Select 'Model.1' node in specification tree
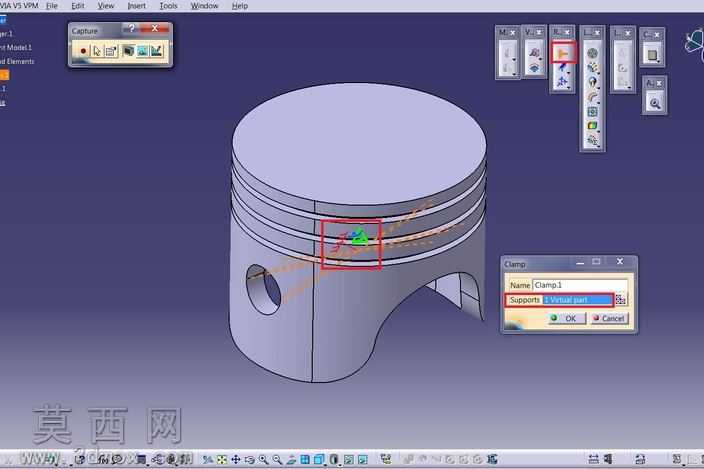The height and width of the screenshot is (469, 704). (x=16, y=47)
